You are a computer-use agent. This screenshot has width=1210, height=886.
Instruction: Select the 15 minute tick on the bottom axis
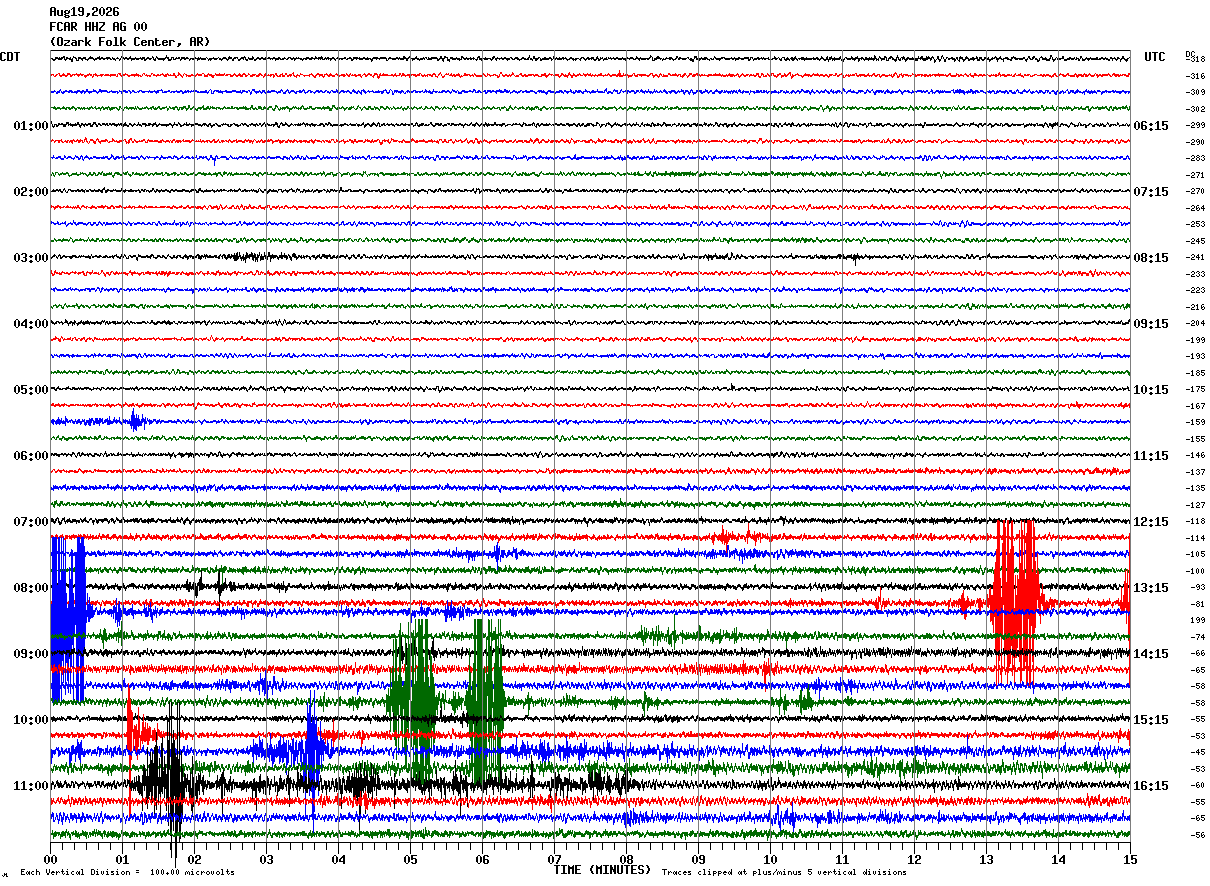1130,859
